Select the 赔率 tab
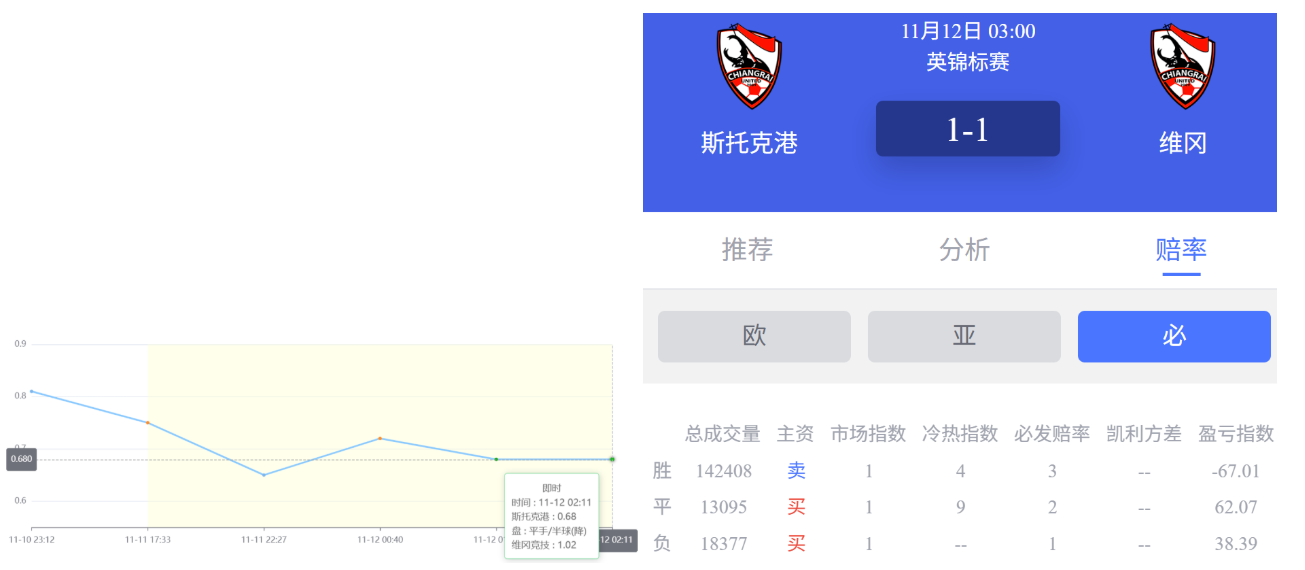Image resolution: width=1305 pixels, height=570 pixels. point(1181,249)
